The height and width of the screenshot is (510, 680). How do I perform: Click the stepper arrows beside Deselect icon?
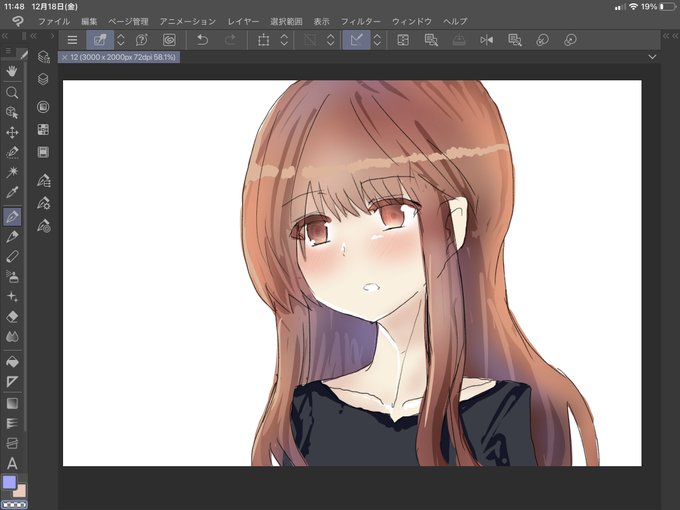[330, 40]
